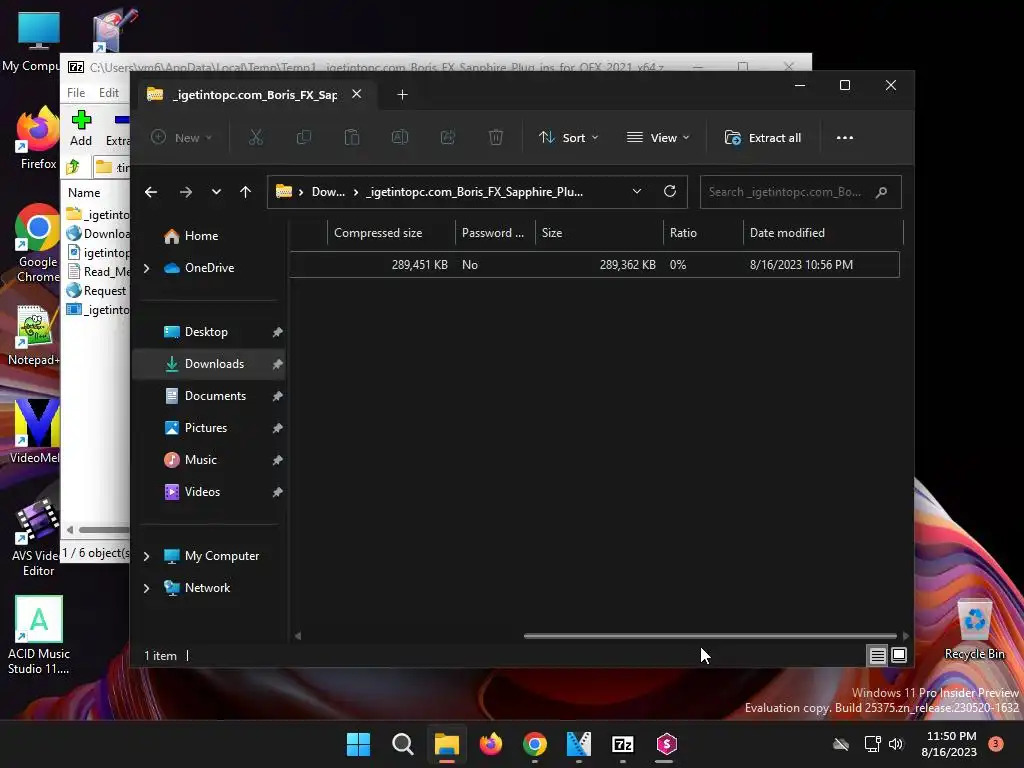Click Extract all button
The width and height of the screenshot is (1024, 768).
pyautogui.click(x=763, y=138)
